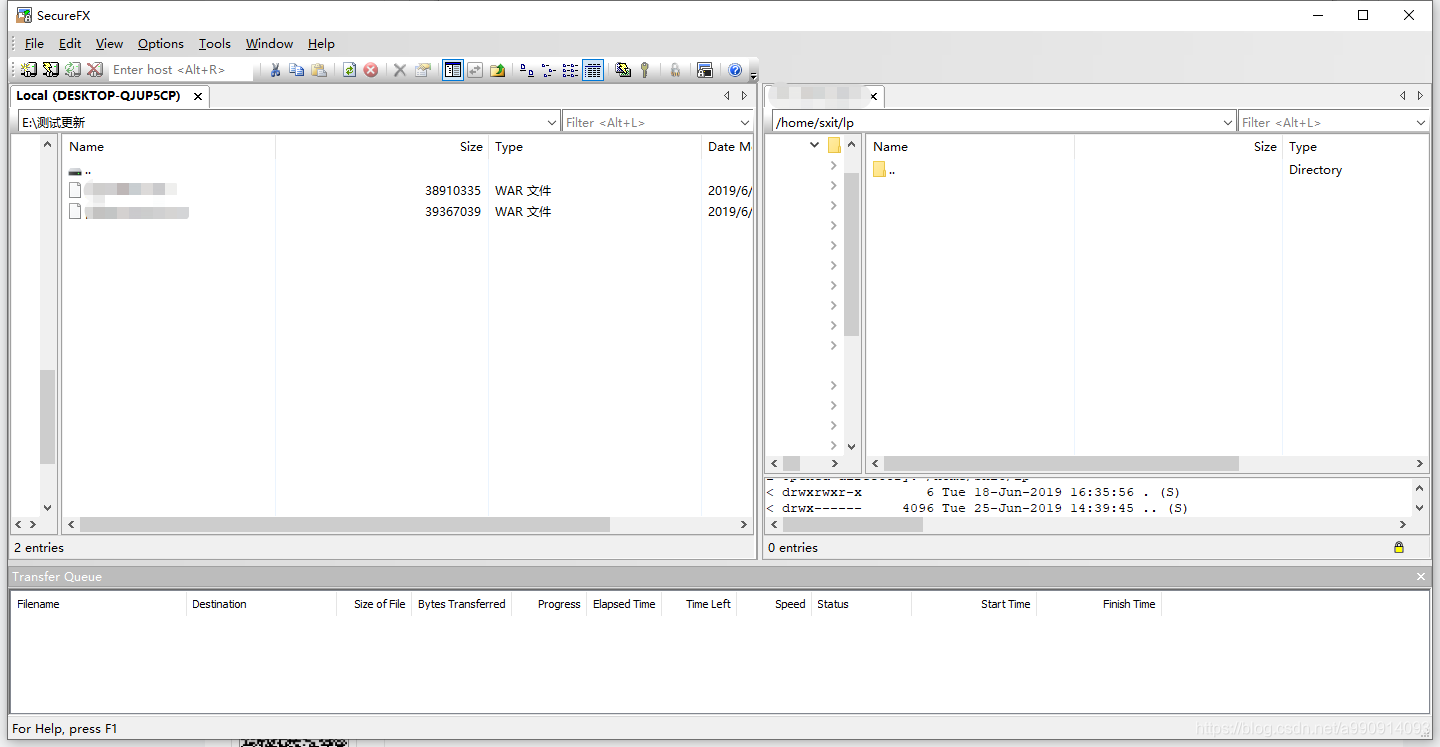
Task: Click the padlock icon in remote status bar
Action: coord(1399,547)
